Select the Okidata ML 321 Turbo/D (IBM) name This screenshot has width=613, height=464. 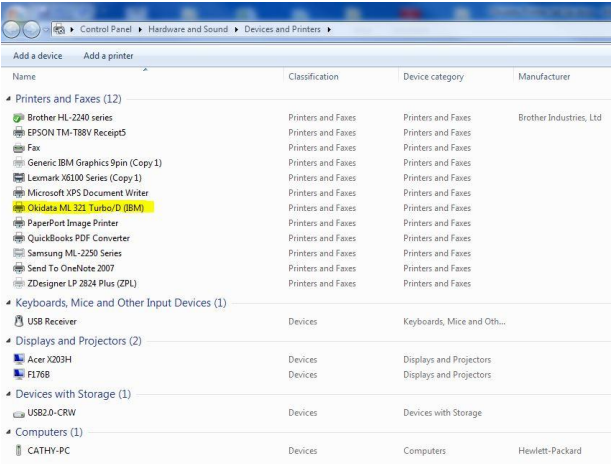click(x=86, y=208)
